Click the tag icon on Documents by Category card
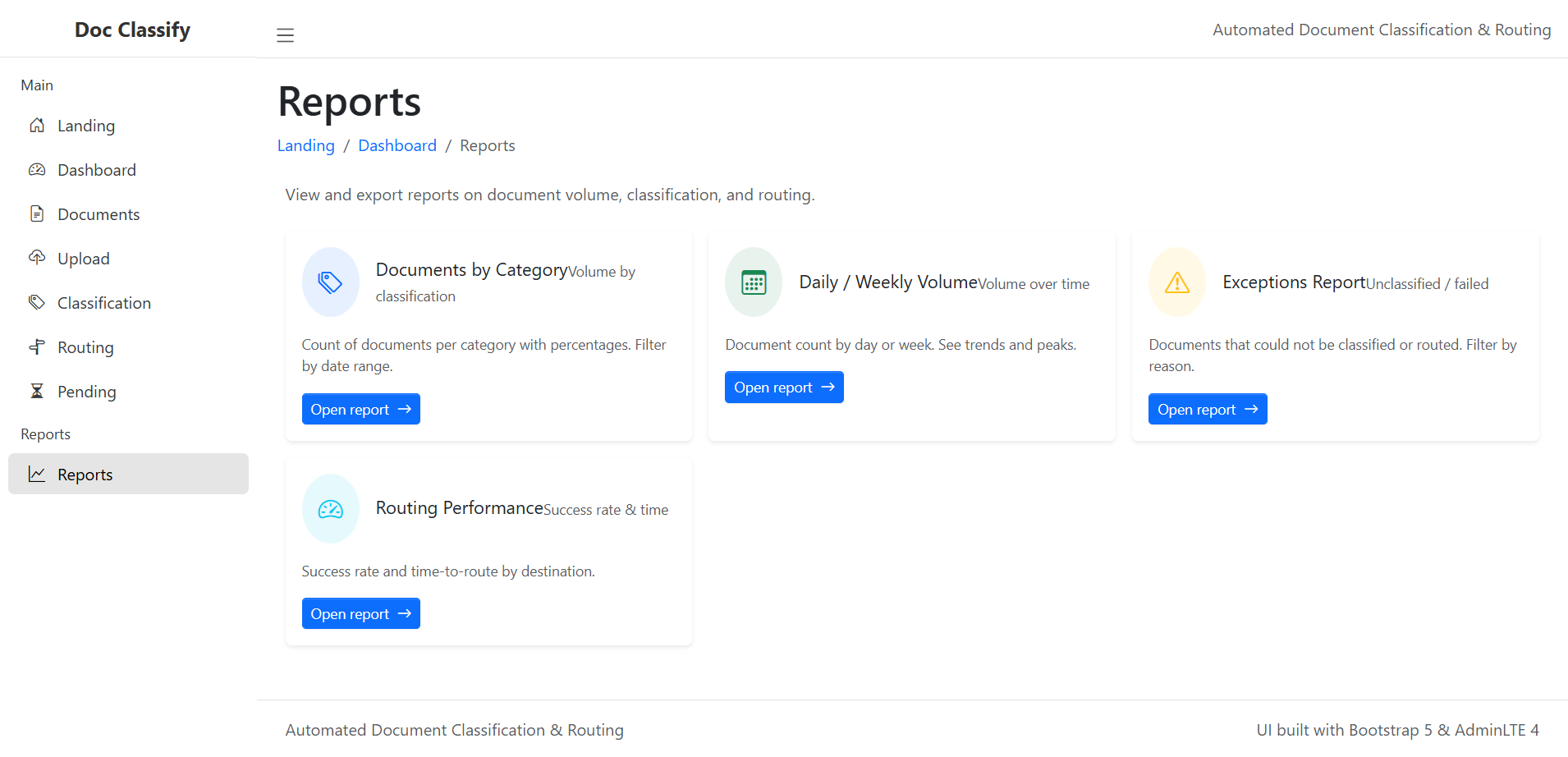 click(x=330, y=282)
